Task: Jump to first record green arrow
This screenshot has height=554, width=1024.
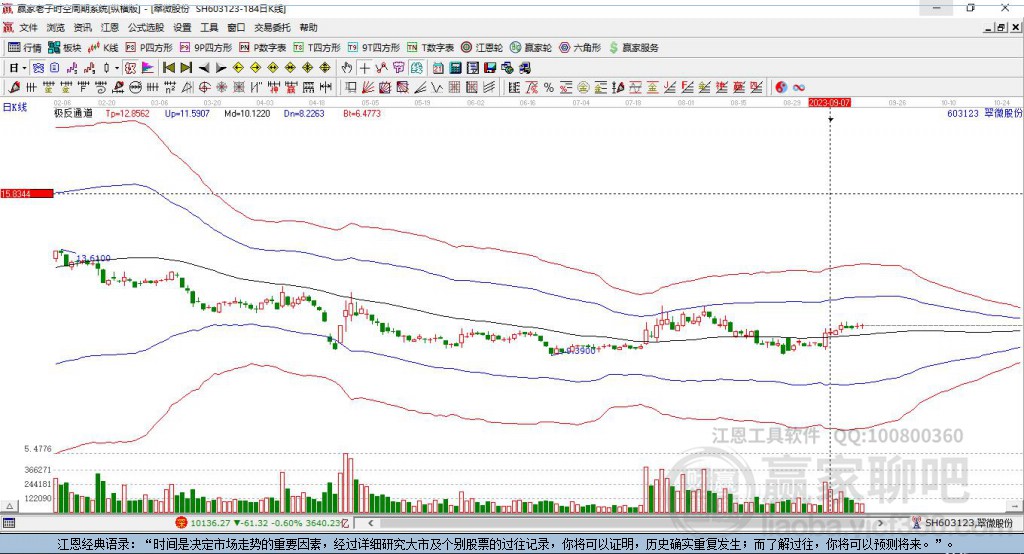Action: click(168, 68)
